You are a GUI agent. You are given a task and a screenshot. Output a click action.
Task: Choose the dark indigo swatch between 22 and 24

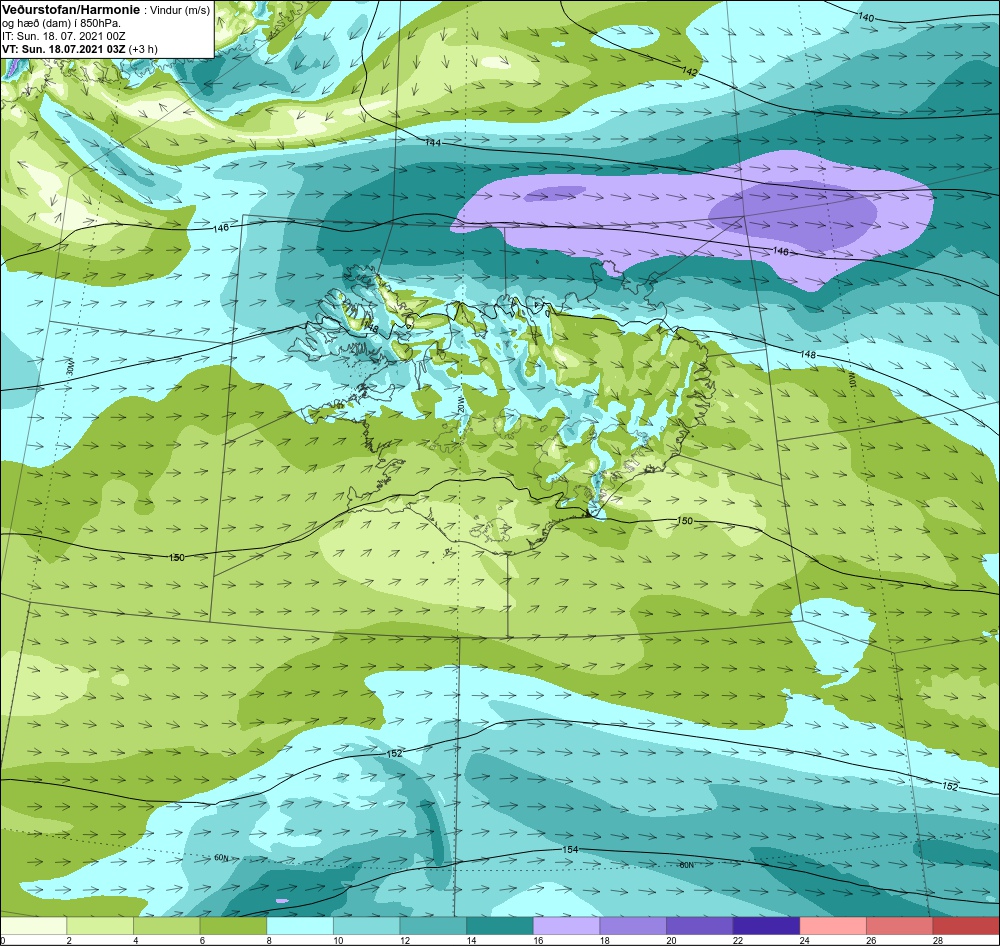[766, 925]
